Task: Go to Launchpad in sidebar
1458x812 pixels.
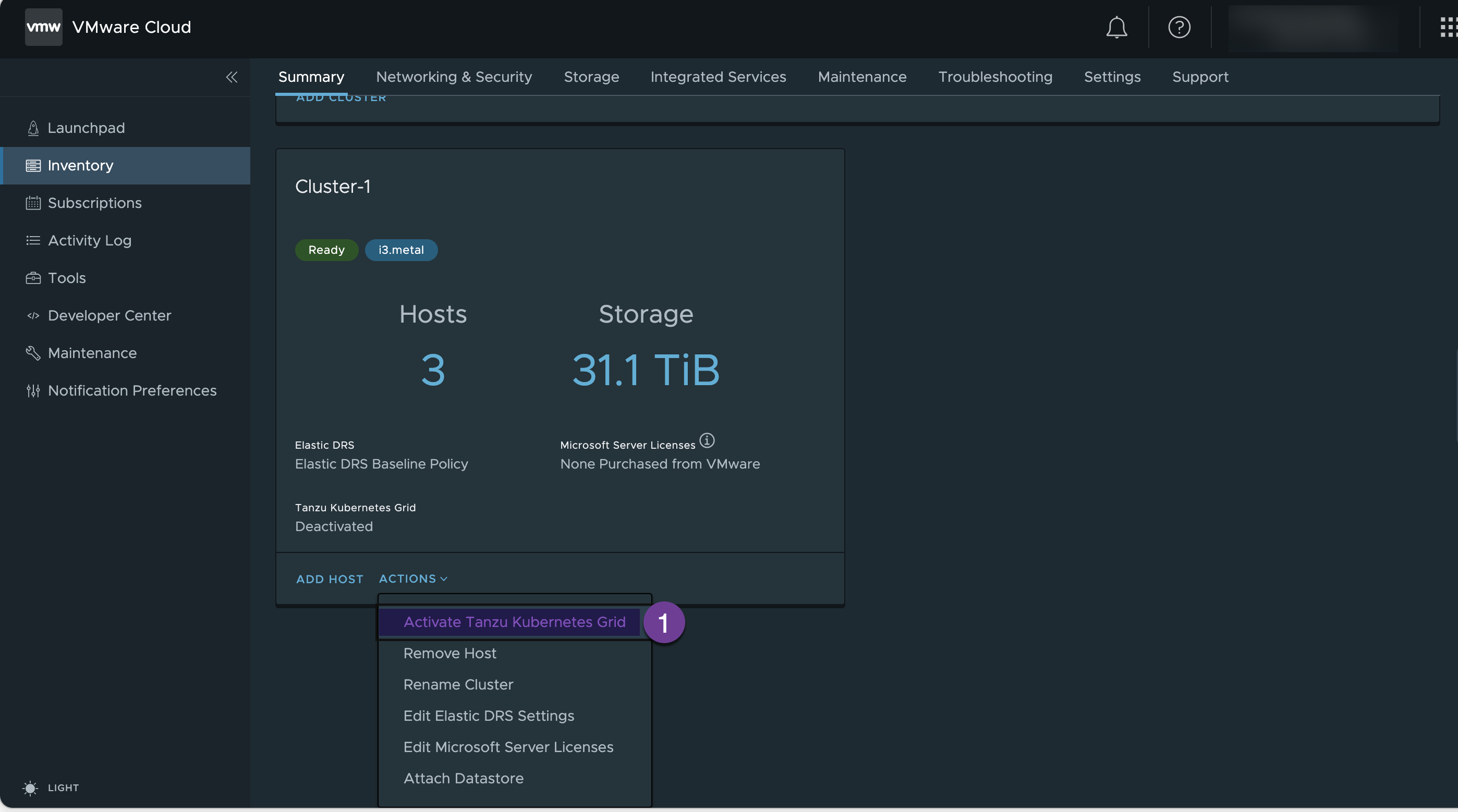Action: pyautogui.click(x=86, y=128)
